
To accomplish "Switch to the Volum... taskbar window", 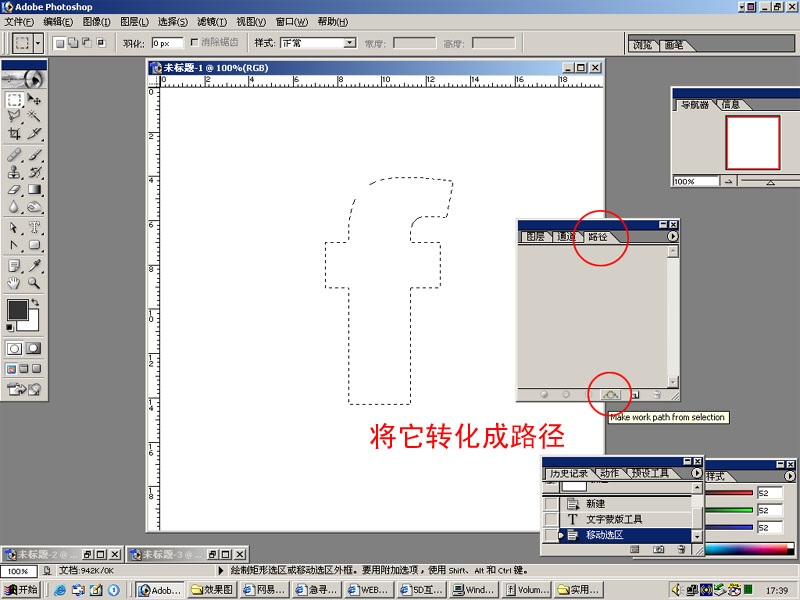I will [527, 590].
